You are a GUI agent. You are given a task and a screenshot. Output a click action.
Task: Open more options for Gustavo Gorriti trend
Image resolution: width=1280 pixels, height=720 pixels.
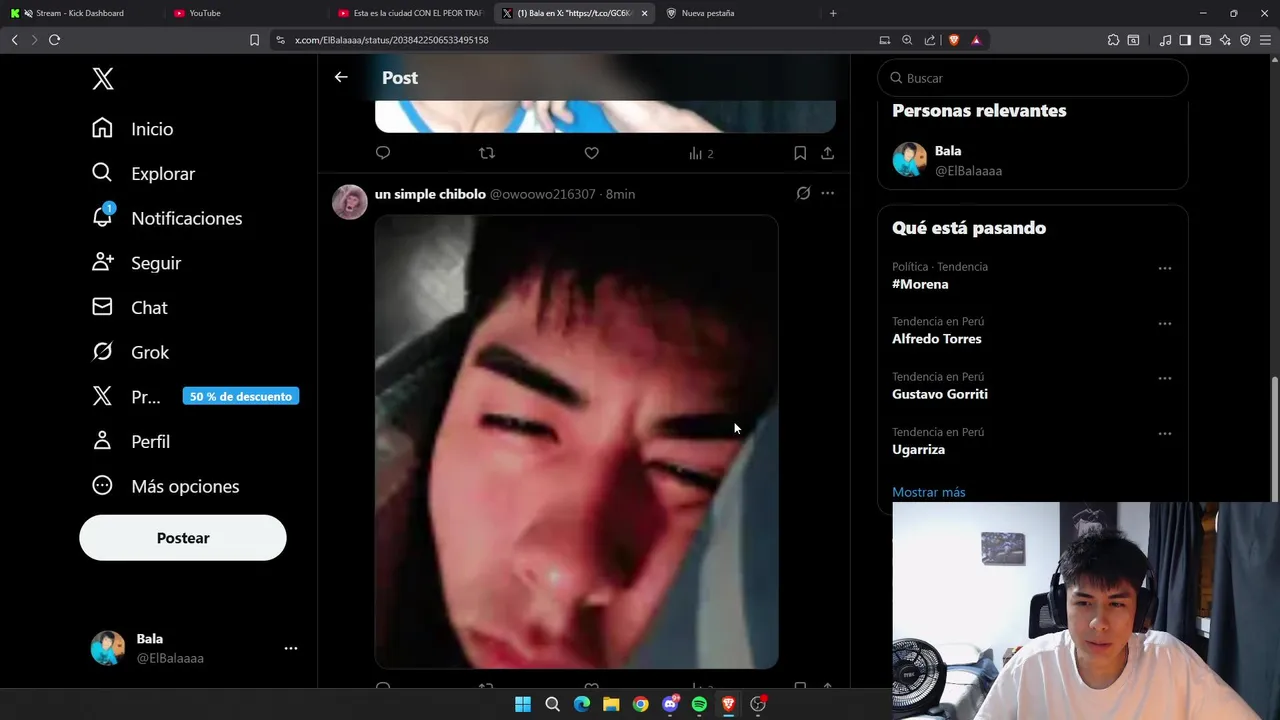pos(1165,378)
